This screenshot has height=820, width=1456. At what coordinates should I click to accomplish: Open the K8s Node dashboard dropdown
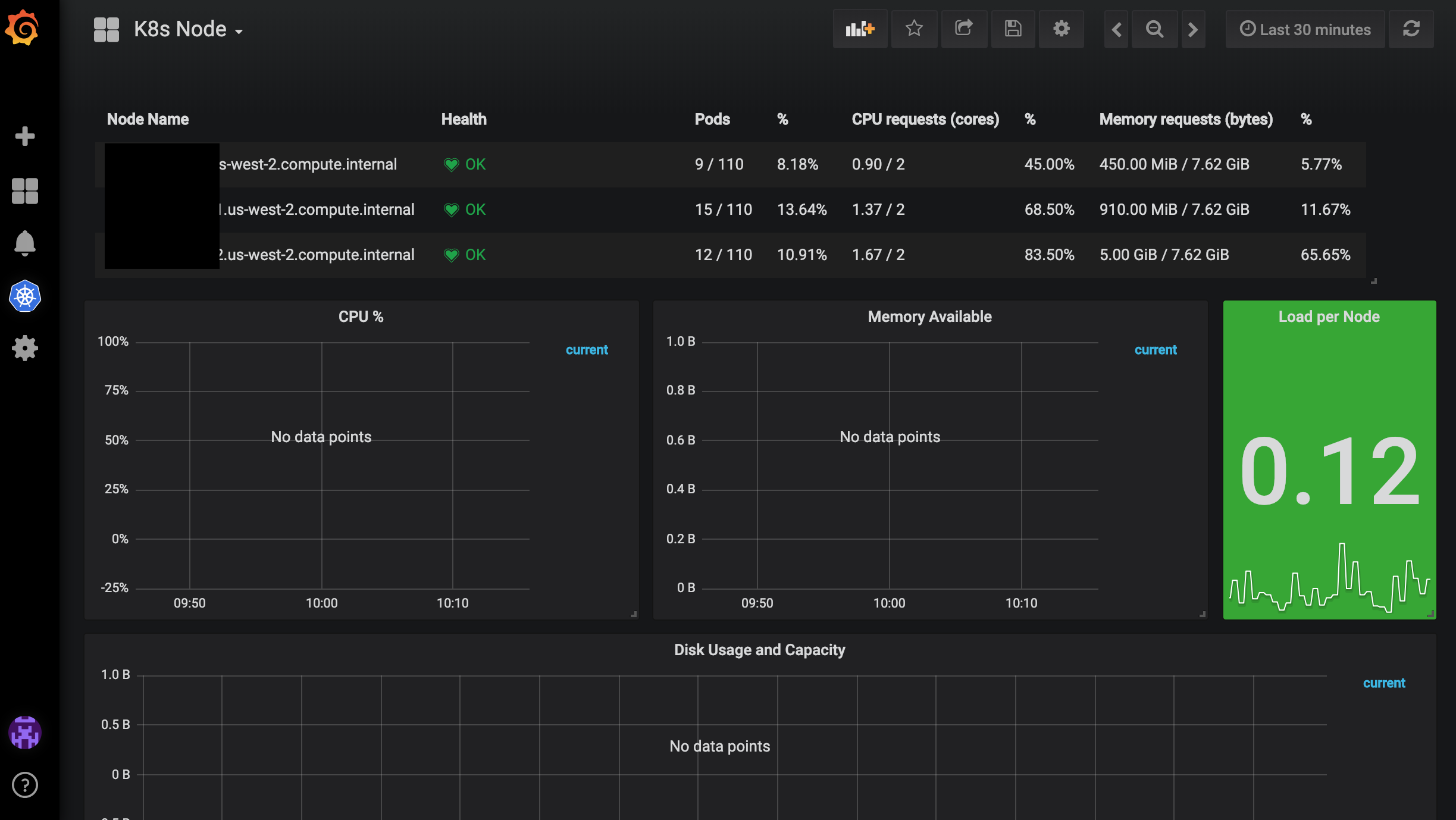coord(187,28)
